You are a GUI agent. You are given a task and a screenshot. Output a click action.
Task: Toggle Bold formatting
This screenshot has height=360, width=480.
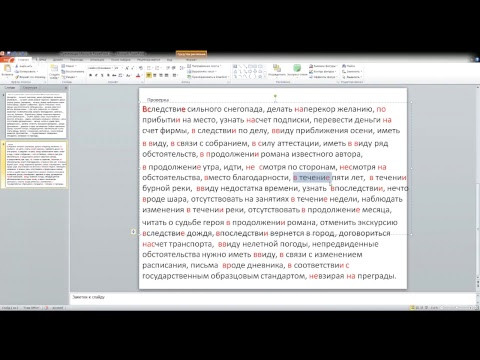[90, 75]
